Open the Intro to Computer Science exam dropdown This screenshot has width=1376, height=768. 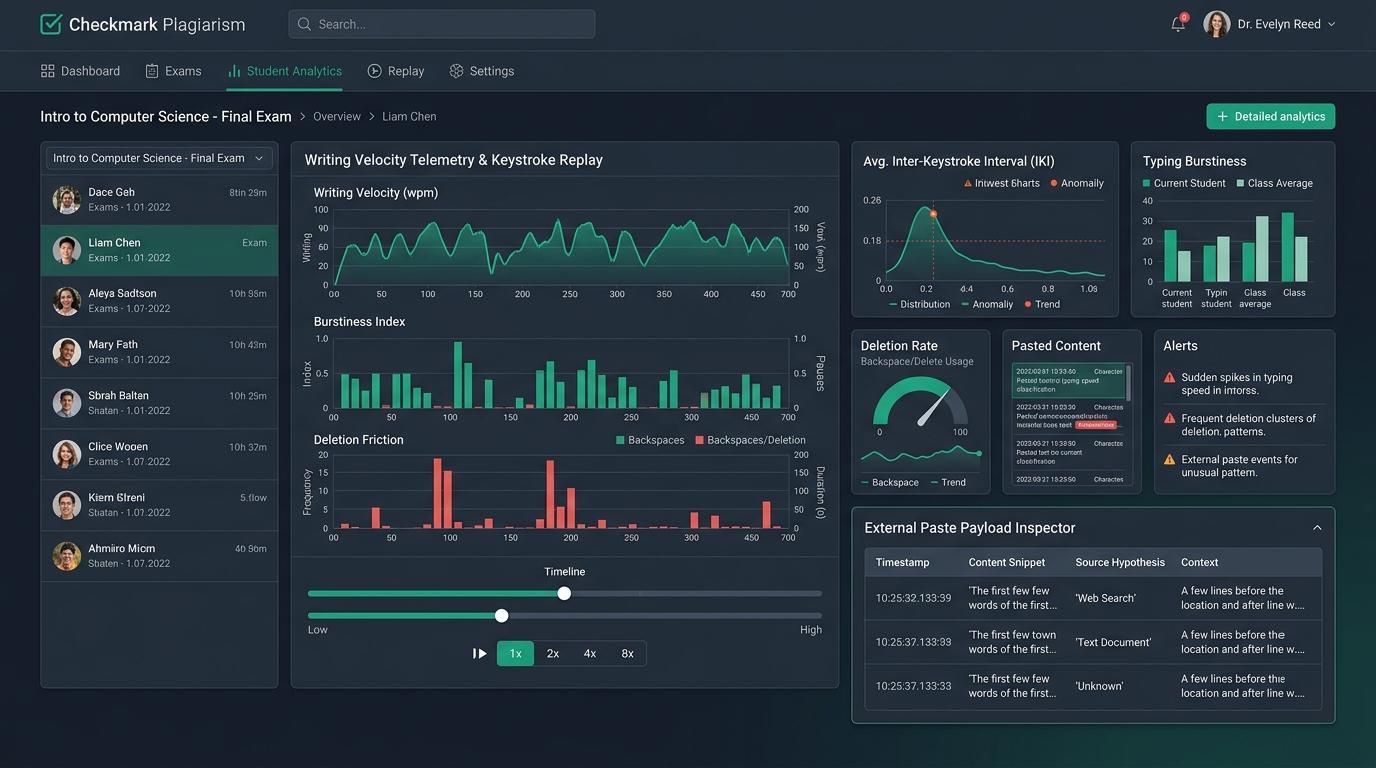click(x=159, y=158)
